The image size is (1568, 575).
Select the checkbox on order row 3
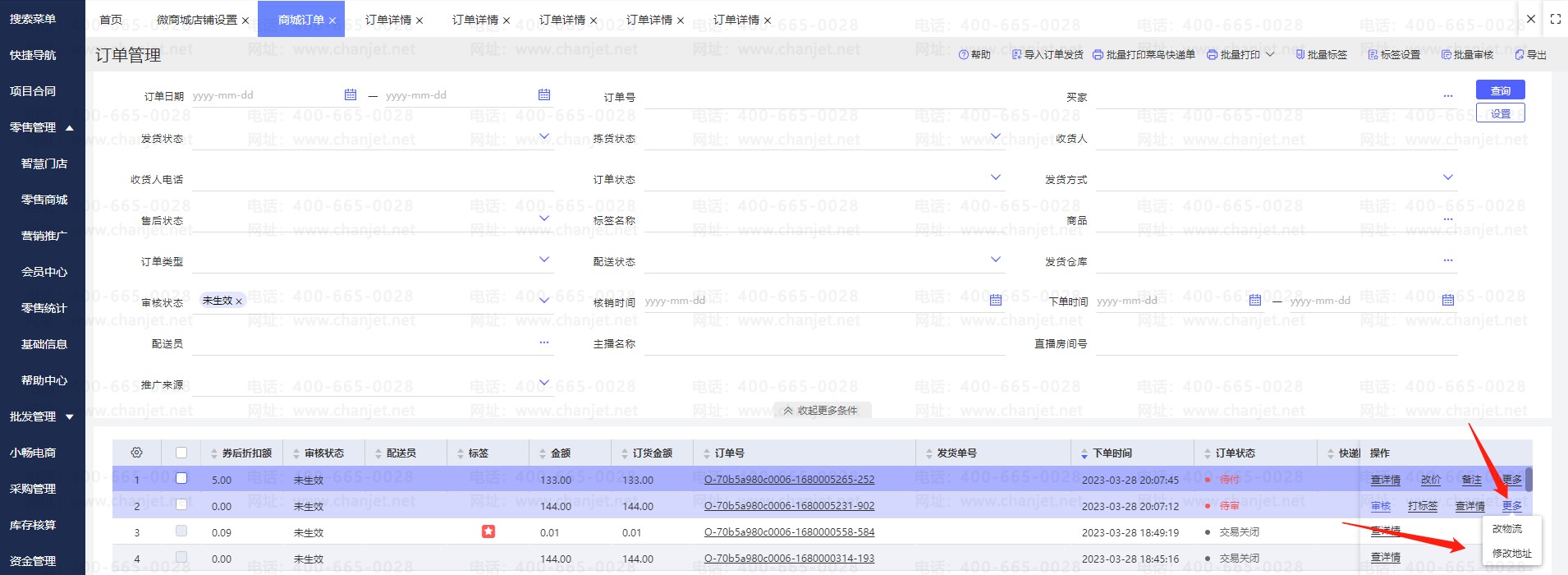[181, 531]
